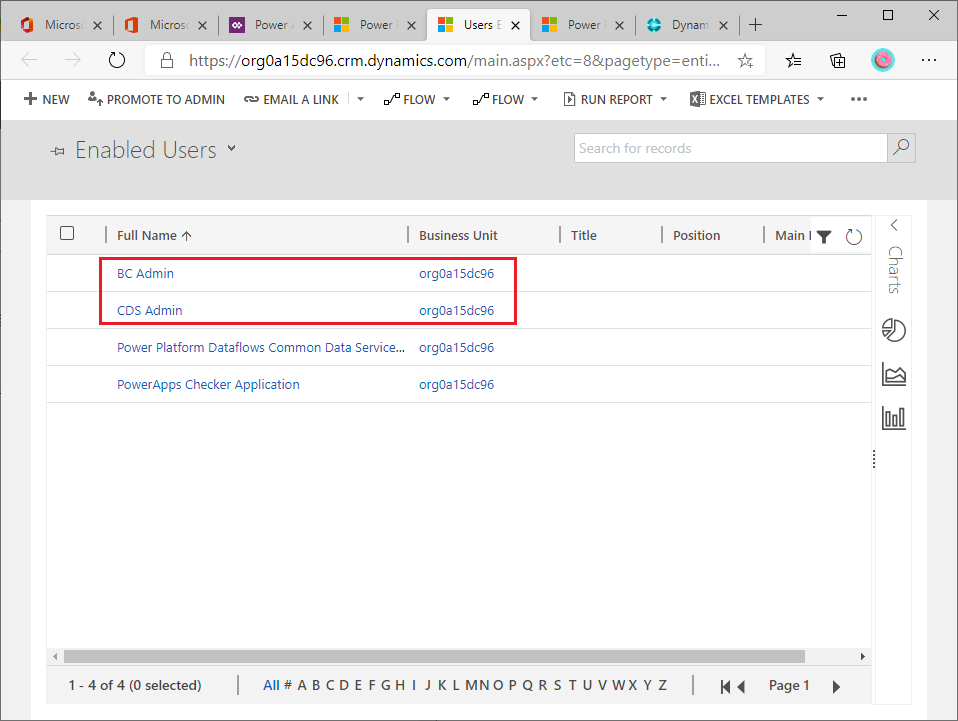Open the RUN REPORT dropdown

pyautogui.click(x=615, y=99)
